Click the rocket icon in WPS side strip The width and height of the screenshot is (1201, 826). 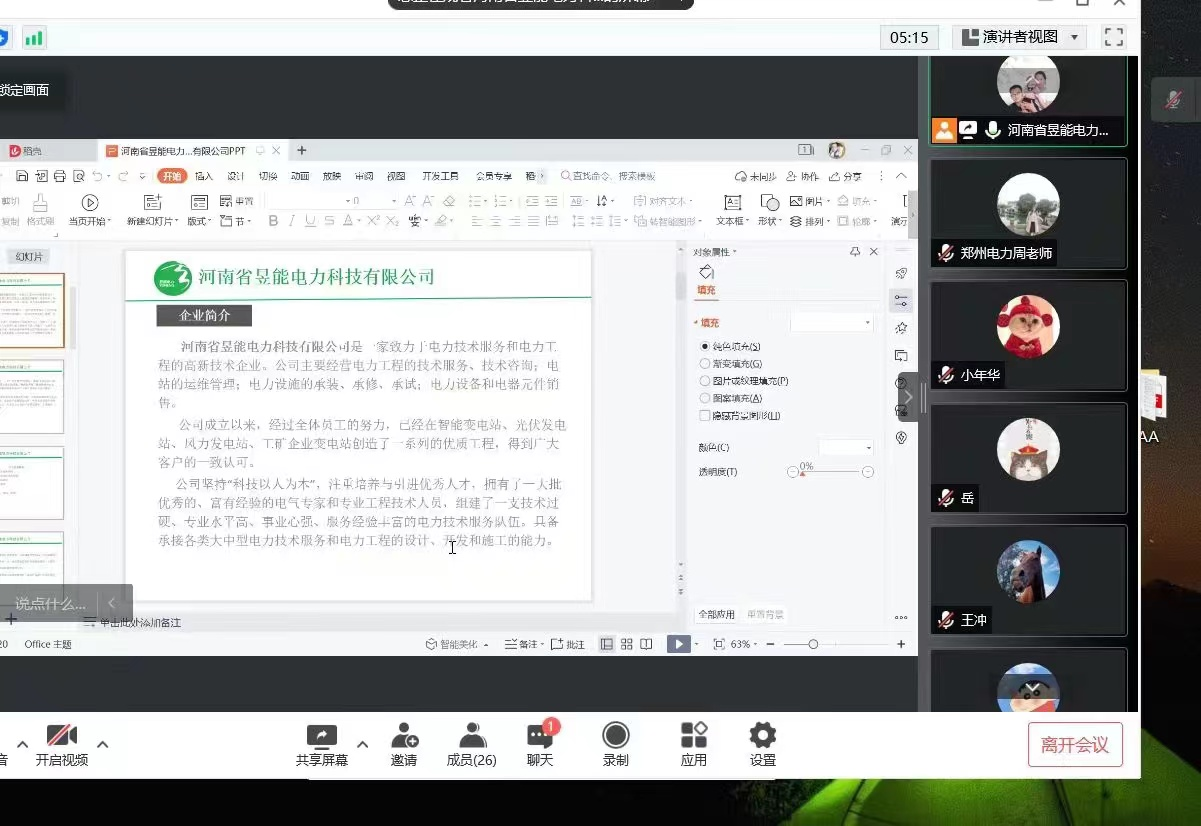coord(901,273)
